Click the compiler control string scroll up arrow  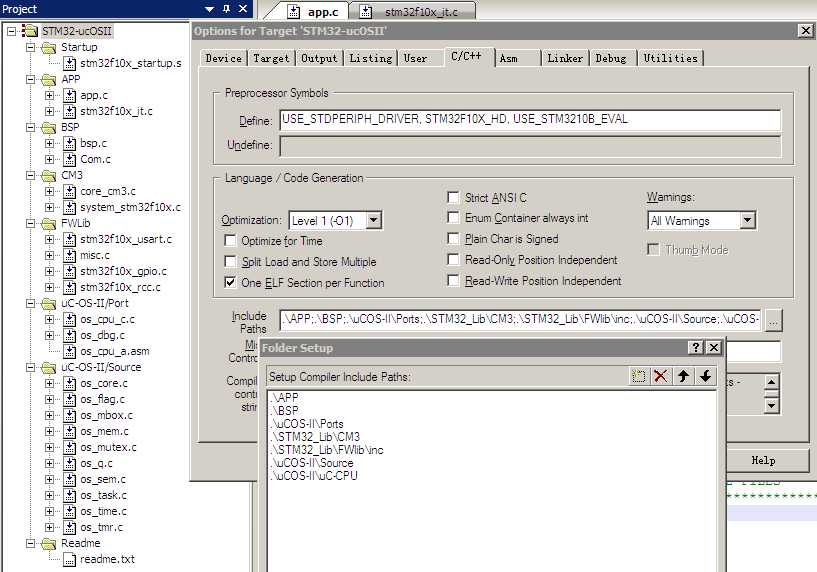771,382
